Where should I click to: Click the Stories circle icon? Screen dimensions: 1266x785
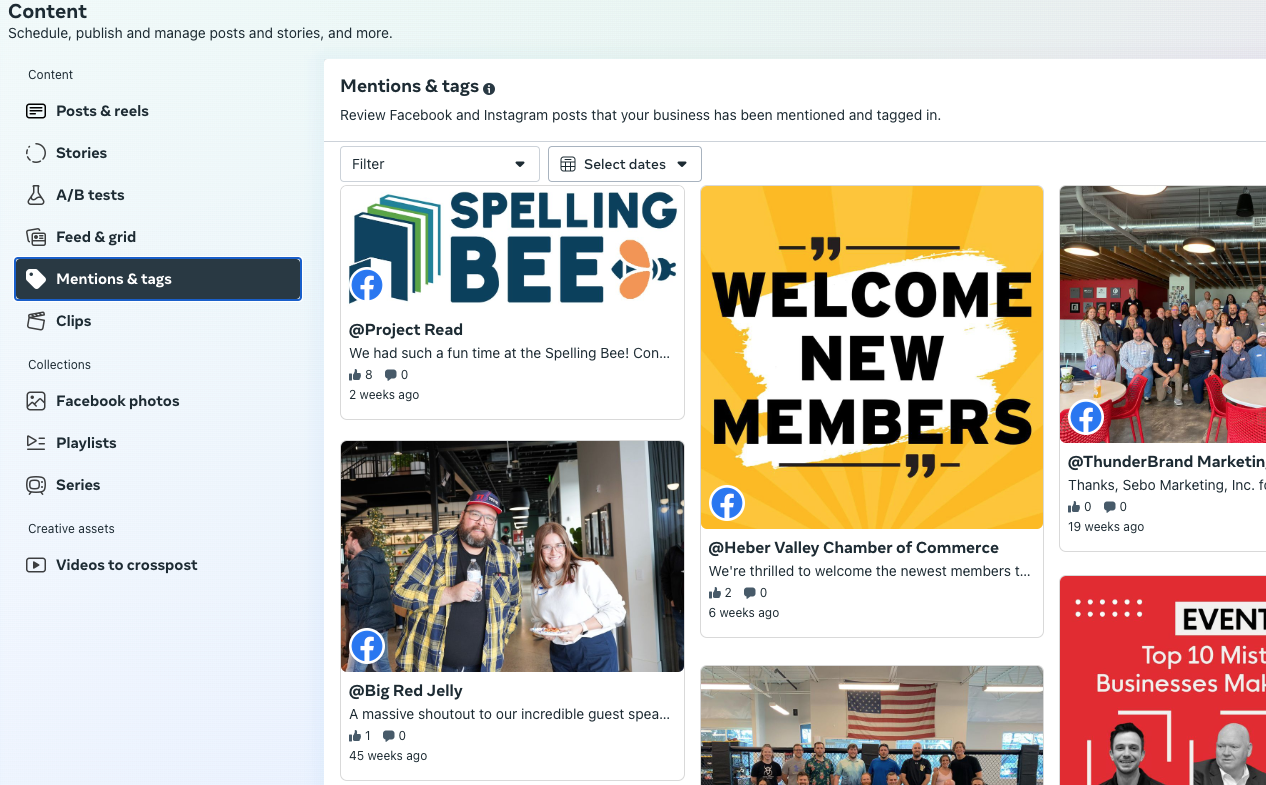[x=36, y=153]
